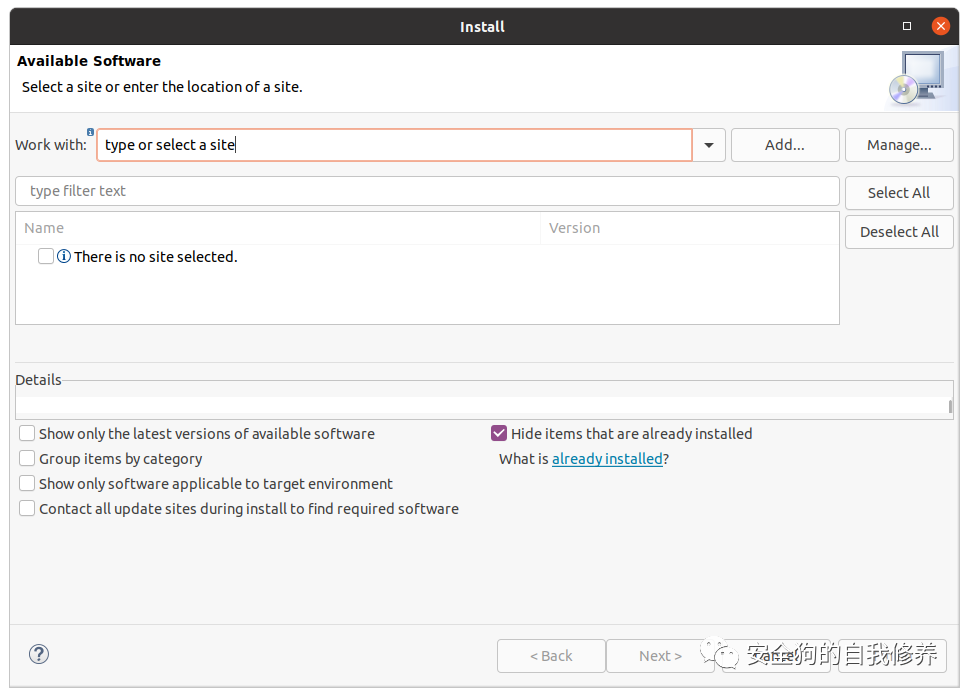Enable 'Contact all update sites during install' option
Screen dimensions: 969x697
coord(28,509)
